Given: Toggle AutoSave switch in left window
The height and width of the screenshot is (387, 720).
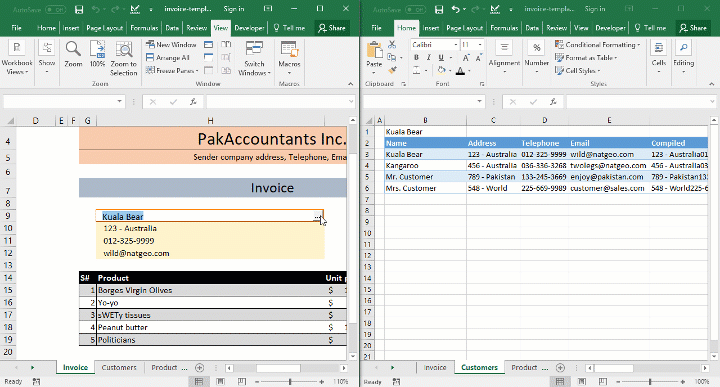Looking at the screenshot, I should 55,9.
